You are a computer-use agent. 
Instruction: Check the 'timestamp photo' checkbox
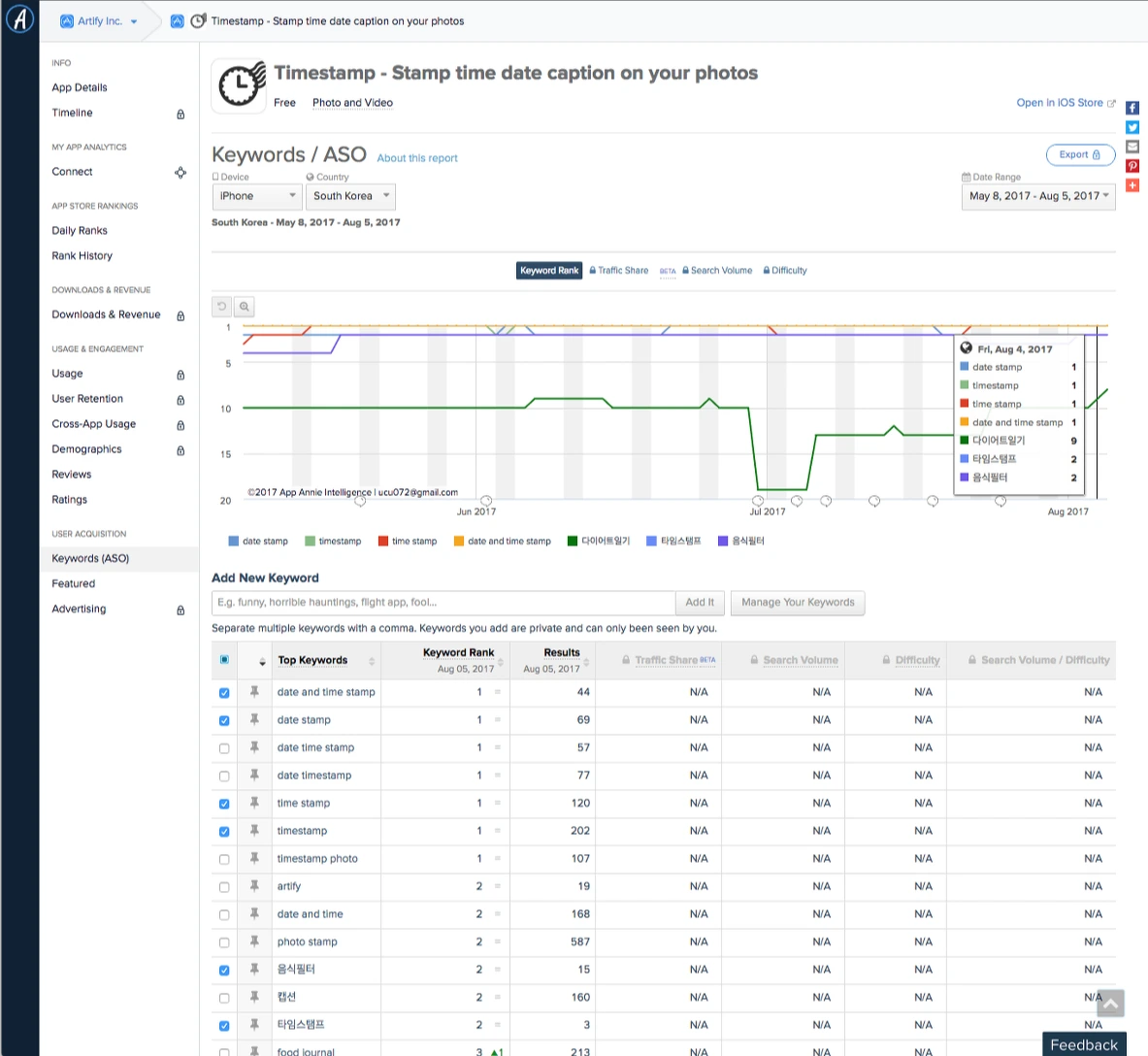coord(224,860)
